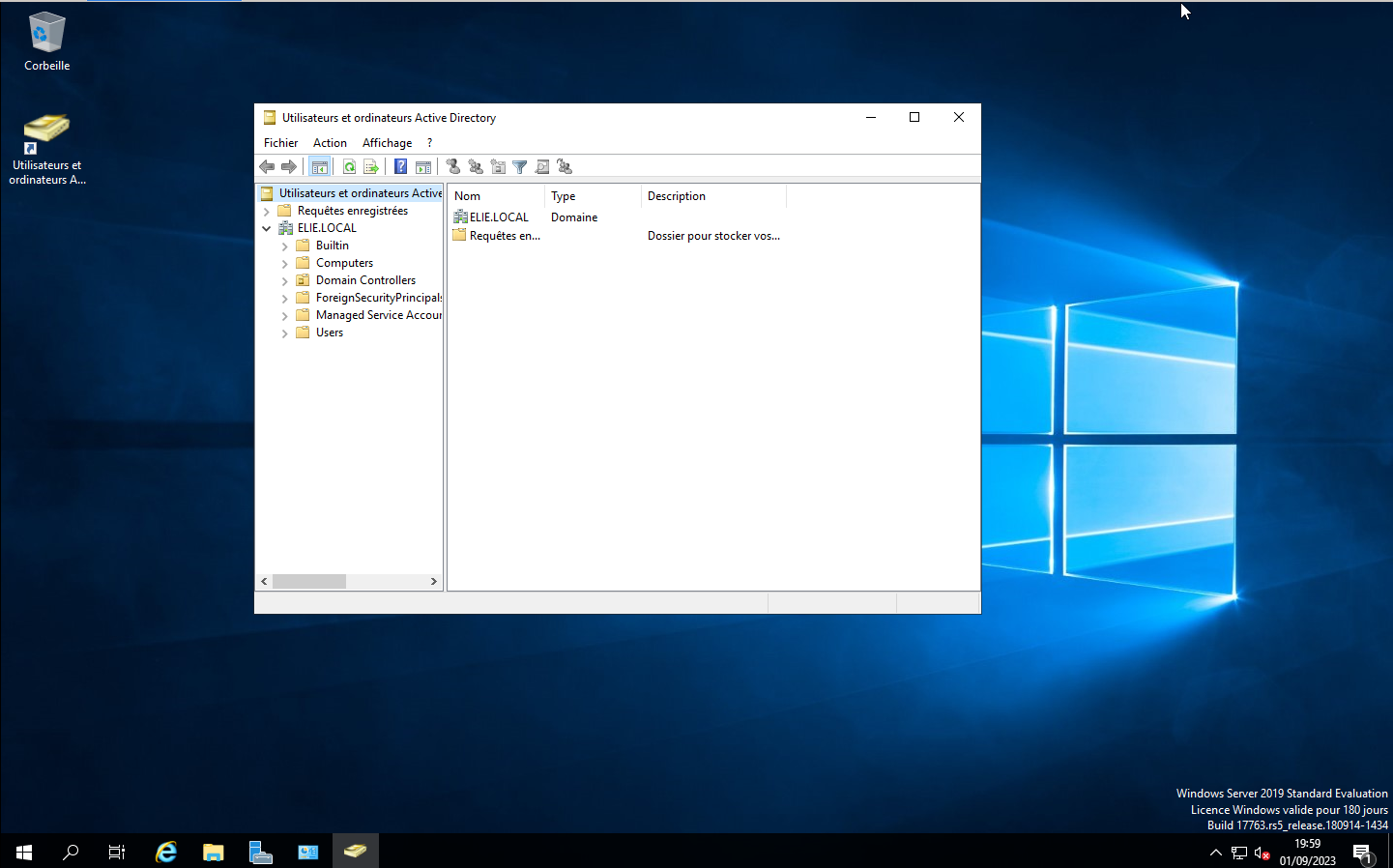Image resolution: width=1393 pixels, height=868 pixels.
Task: Launch Internet Explorer from the taskbar
Action: tap(166, 852)
